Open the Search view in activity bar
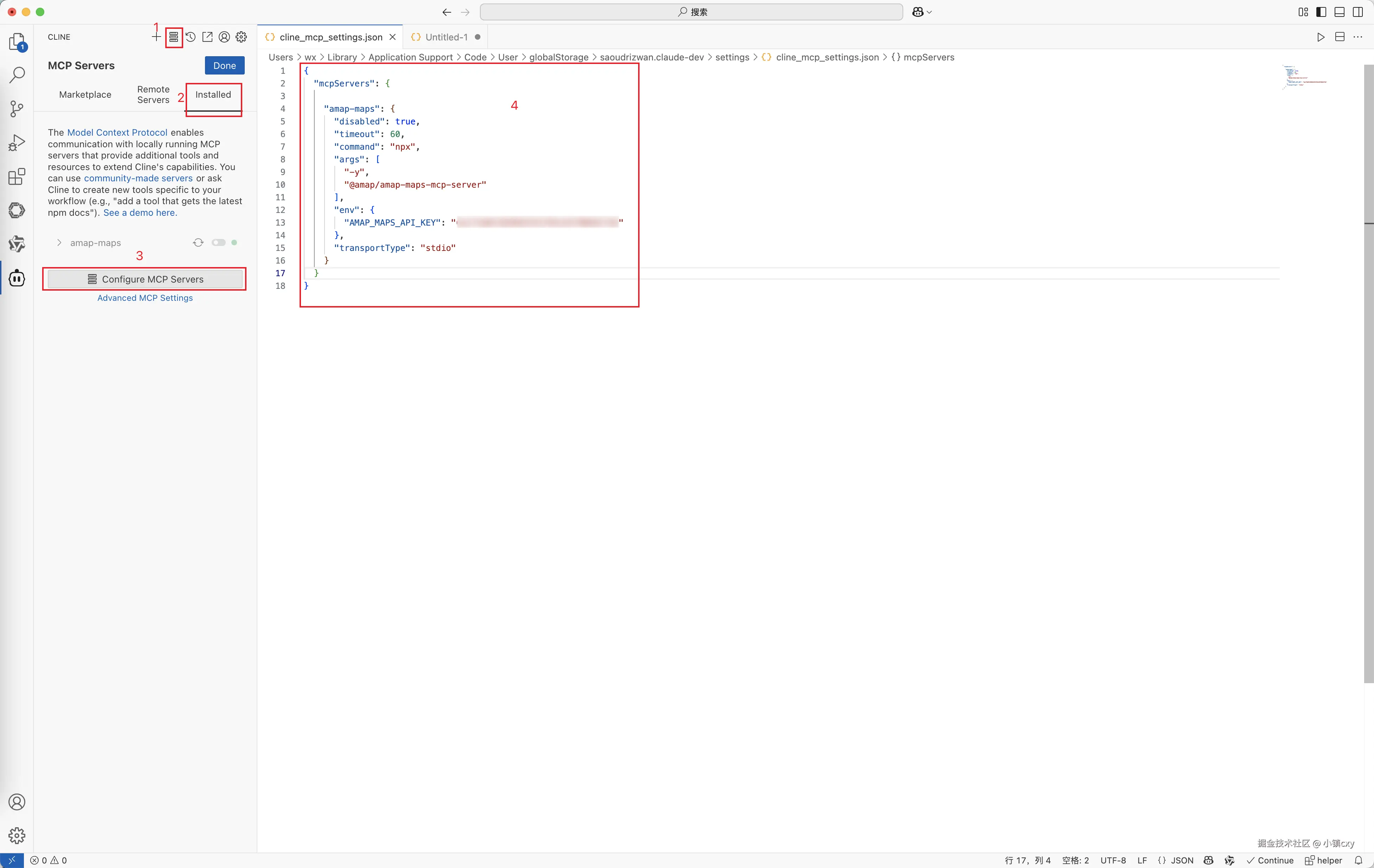The image size is (1374, 868). [x=17, y=75]
